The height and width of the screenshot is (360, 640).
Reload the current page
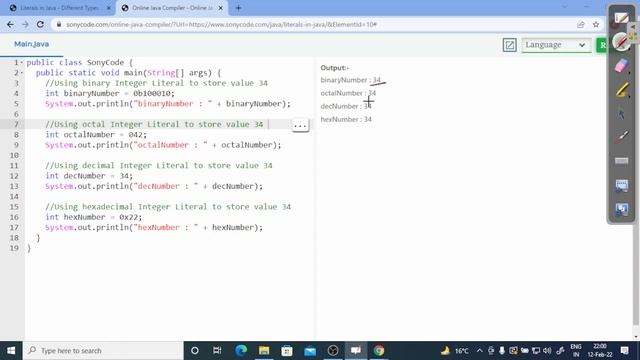40,24
